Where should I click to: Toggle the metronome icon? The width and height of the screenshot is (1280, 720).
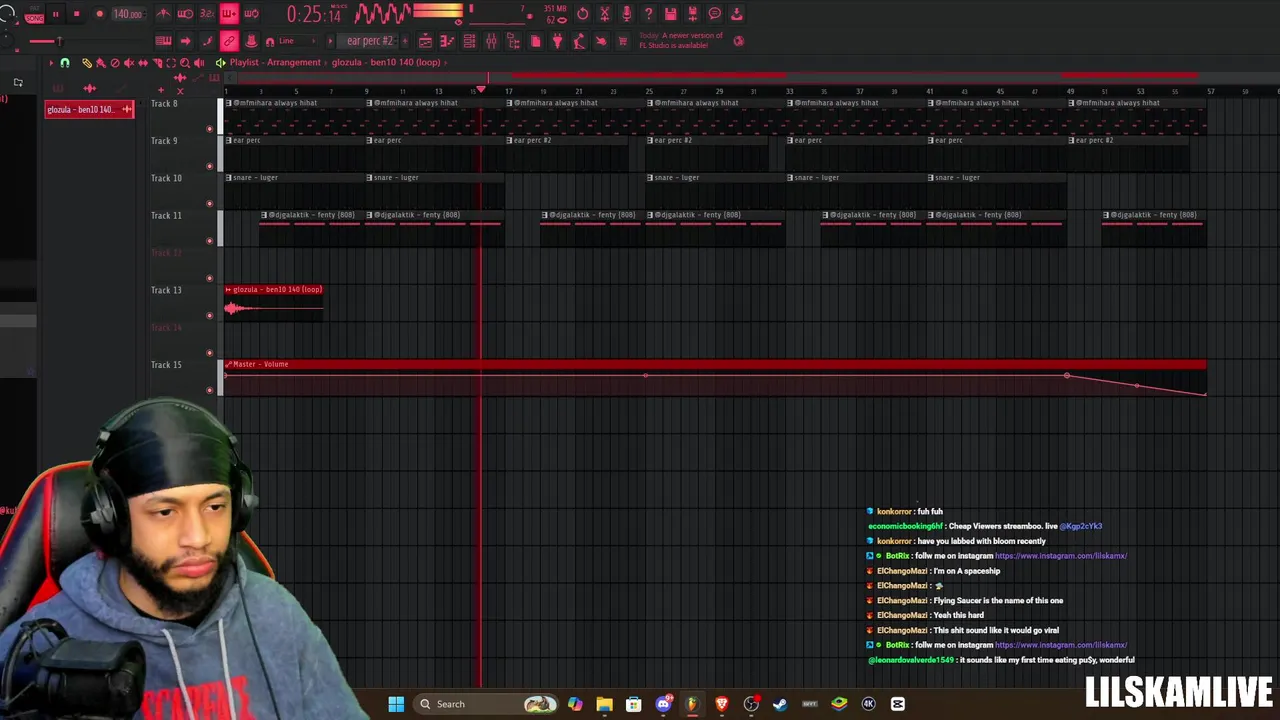tap(164, 13)
